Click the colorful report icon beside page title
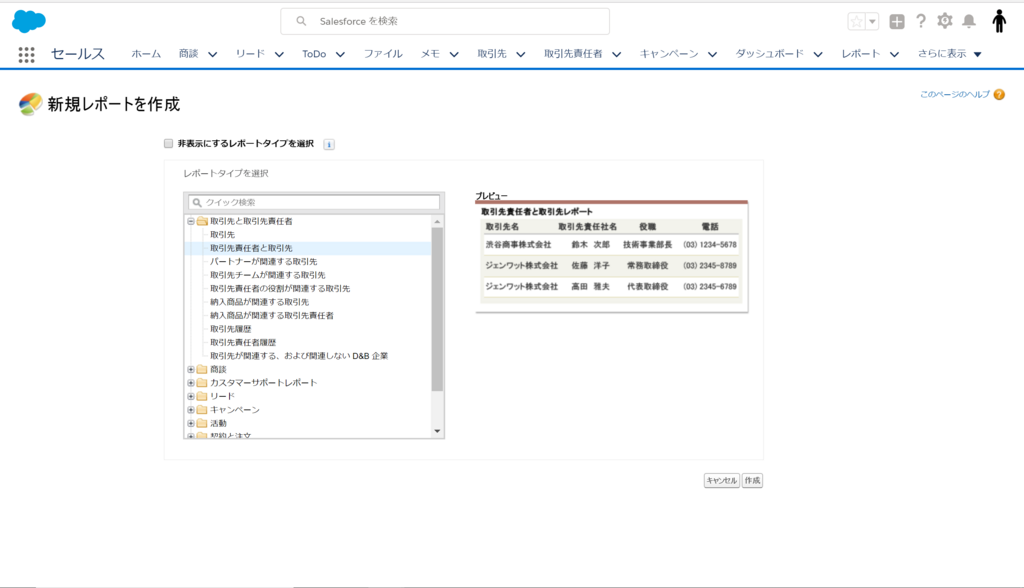1024x588 pixels. 30,104
